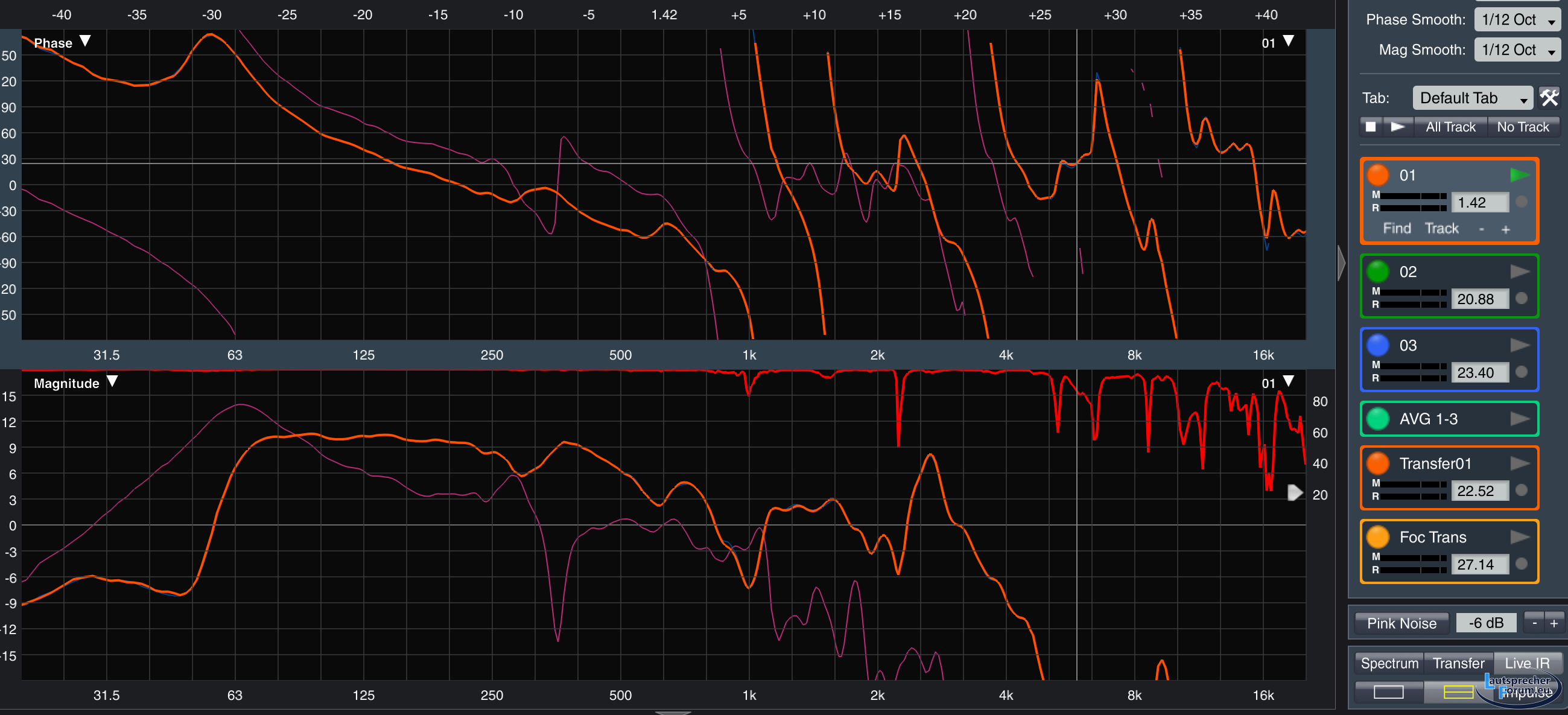Select single-pane layout view icon
Image resolution: width=1568 pixels, height=715 pixels.
[1388, 692]
